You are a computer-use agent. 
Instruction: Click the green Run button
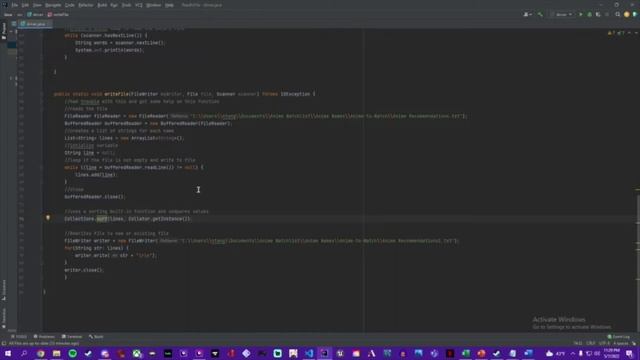click(581, 15)
